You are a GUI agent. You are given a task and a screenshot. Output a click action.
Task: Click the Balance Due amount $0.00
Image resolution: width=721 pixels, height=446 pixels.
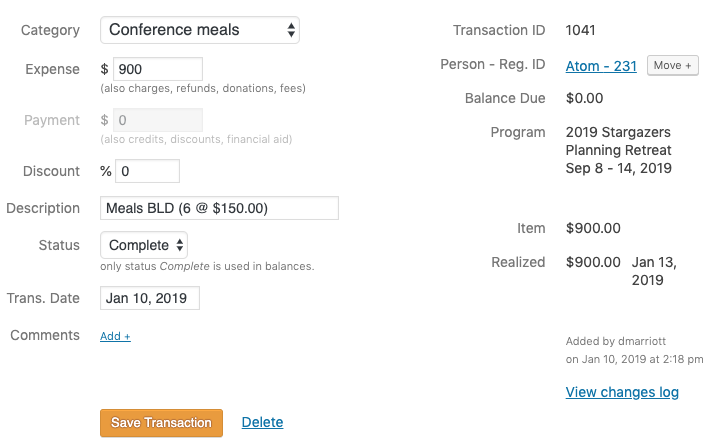click(583, 99)
